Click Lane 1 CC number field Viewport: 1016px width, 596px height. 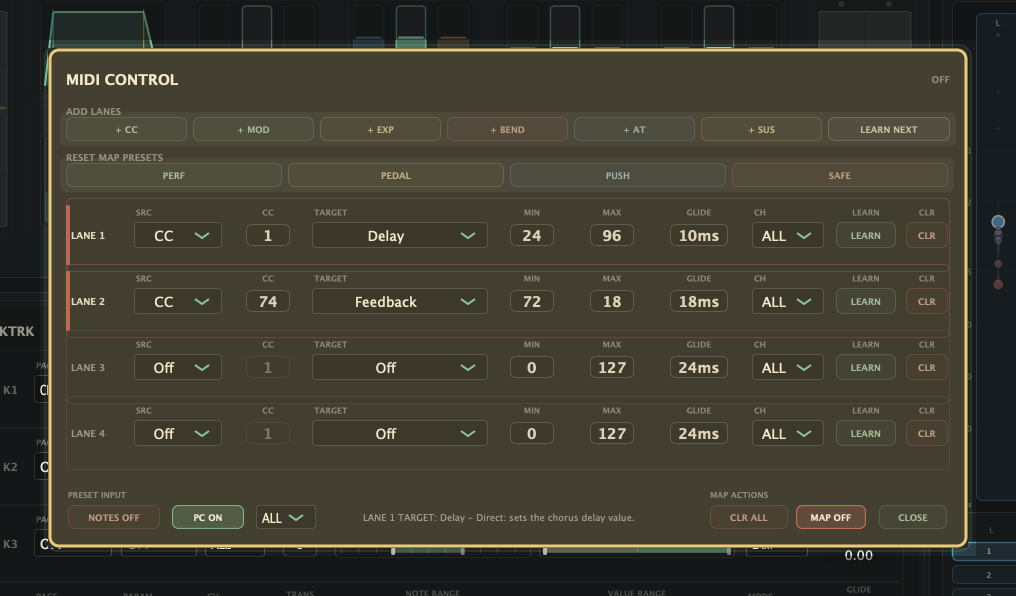(x=268, y=235)
